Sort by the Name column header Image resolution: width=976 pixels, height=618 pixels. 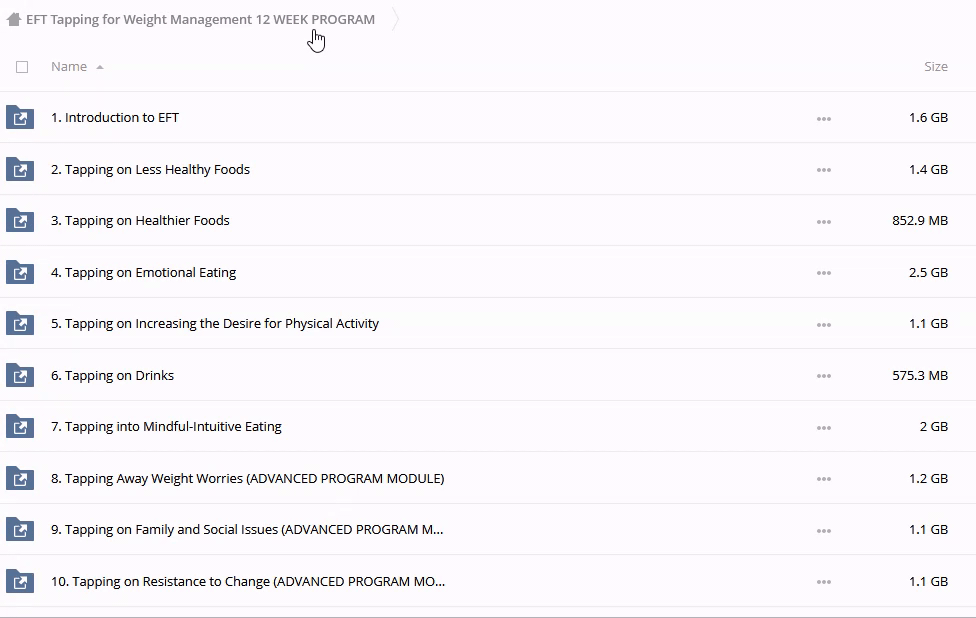click(69, 67)
